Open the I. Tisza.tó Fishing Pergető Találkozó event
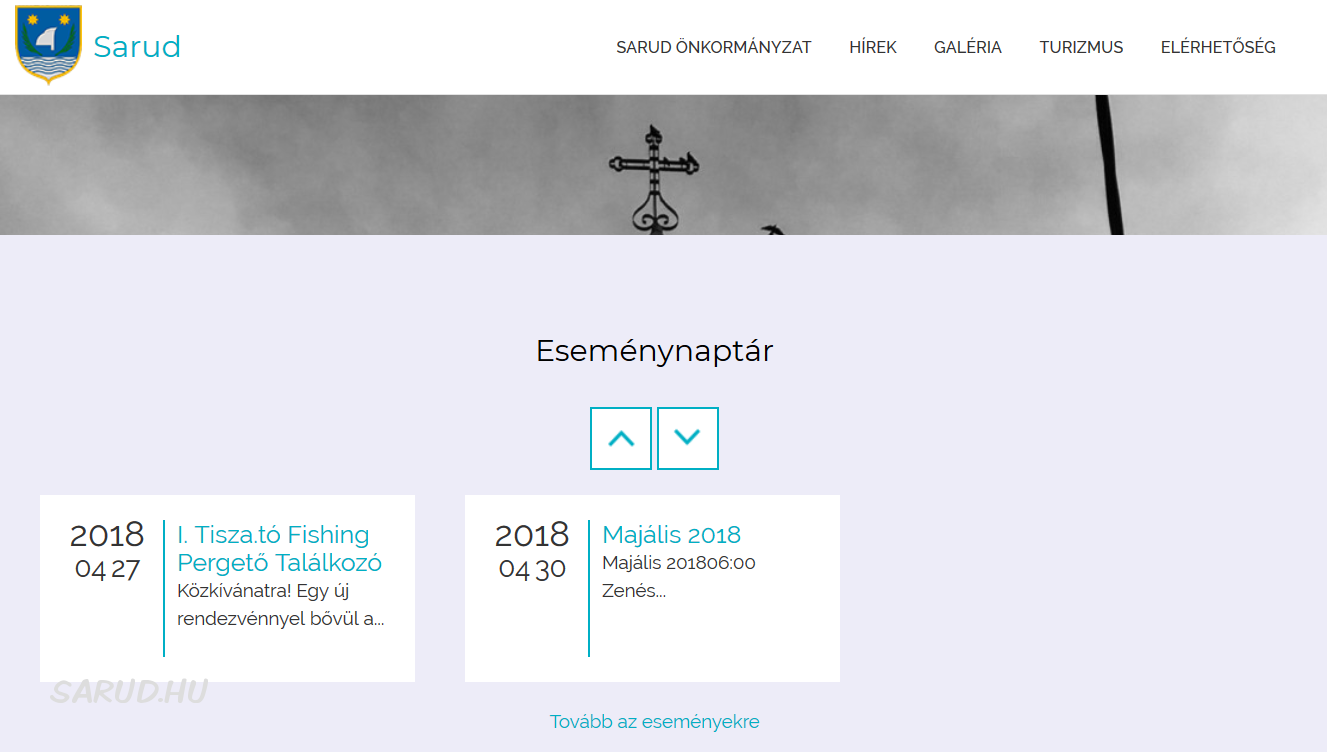This screenshot has width=1327, height=752. [x=279, y=548]
